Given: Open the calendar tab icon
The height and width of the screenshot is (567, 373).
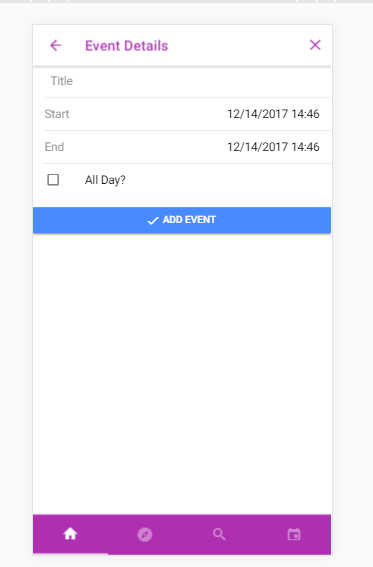Looking at the screenshot, I should point(294,534).
